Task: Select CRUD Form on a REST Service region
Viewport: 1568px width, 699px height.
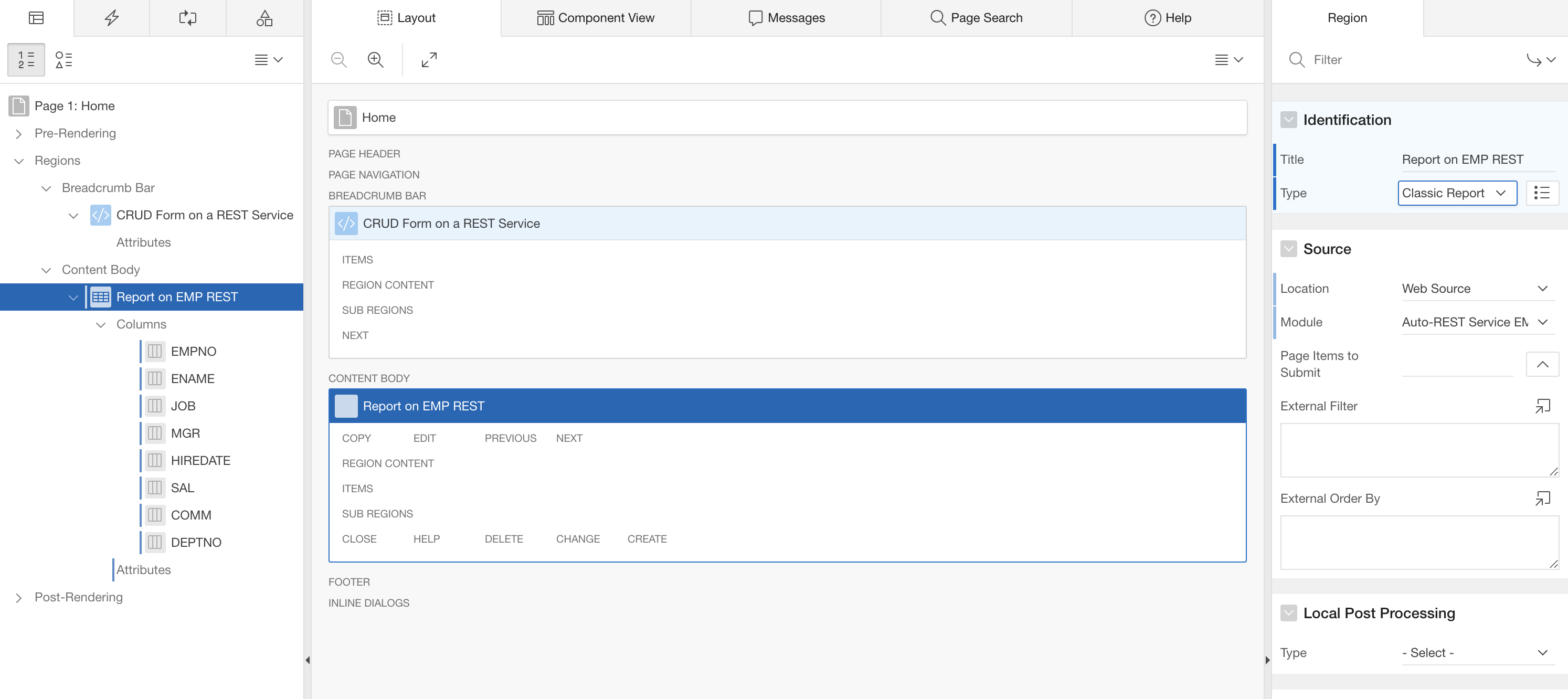Action: pyautogui.click(x=205, y=215)
